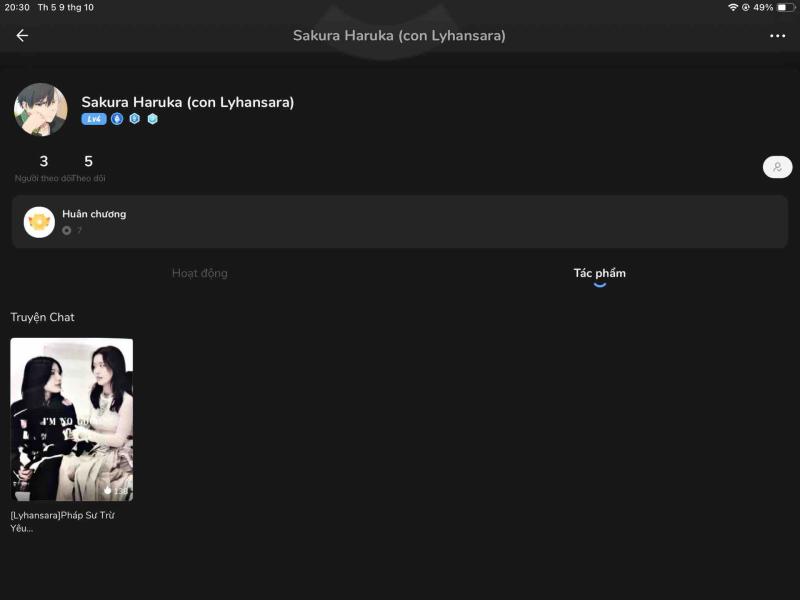
Task: View the 5 following count
Action: (x=88, y=162)
